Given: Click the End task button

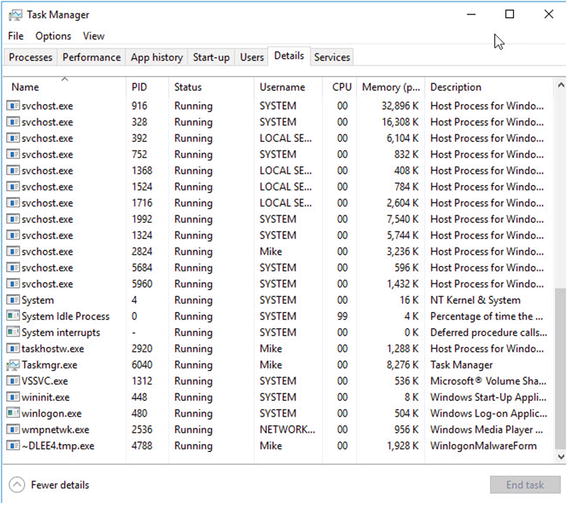Looking at the screenshot, I should click(x=525, y=485).
